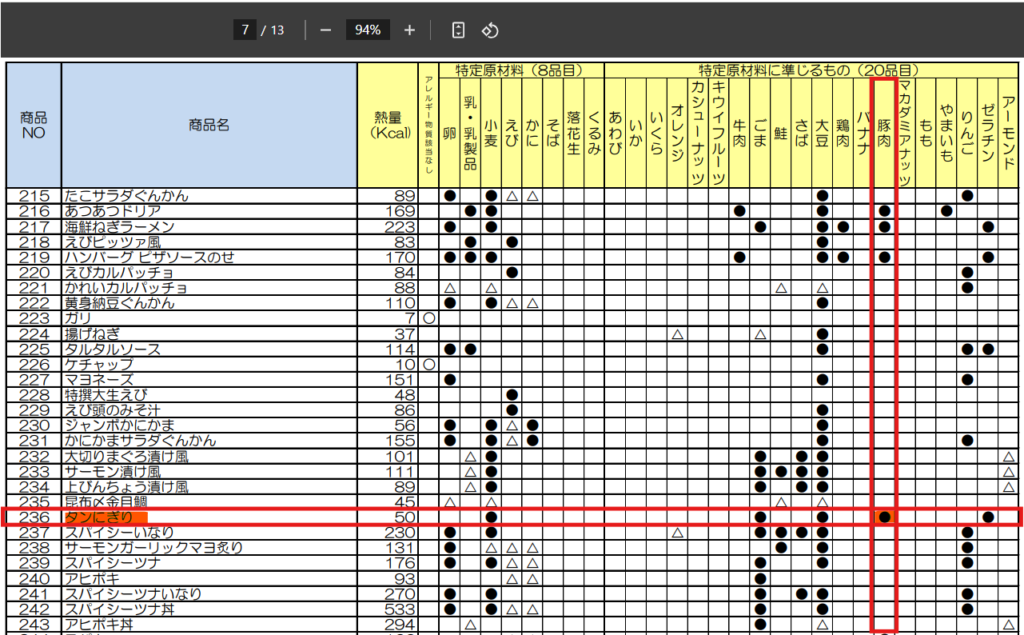
Task: Click the 94% zoom level field
Action: pyautogui.click(x=367, y=30)
